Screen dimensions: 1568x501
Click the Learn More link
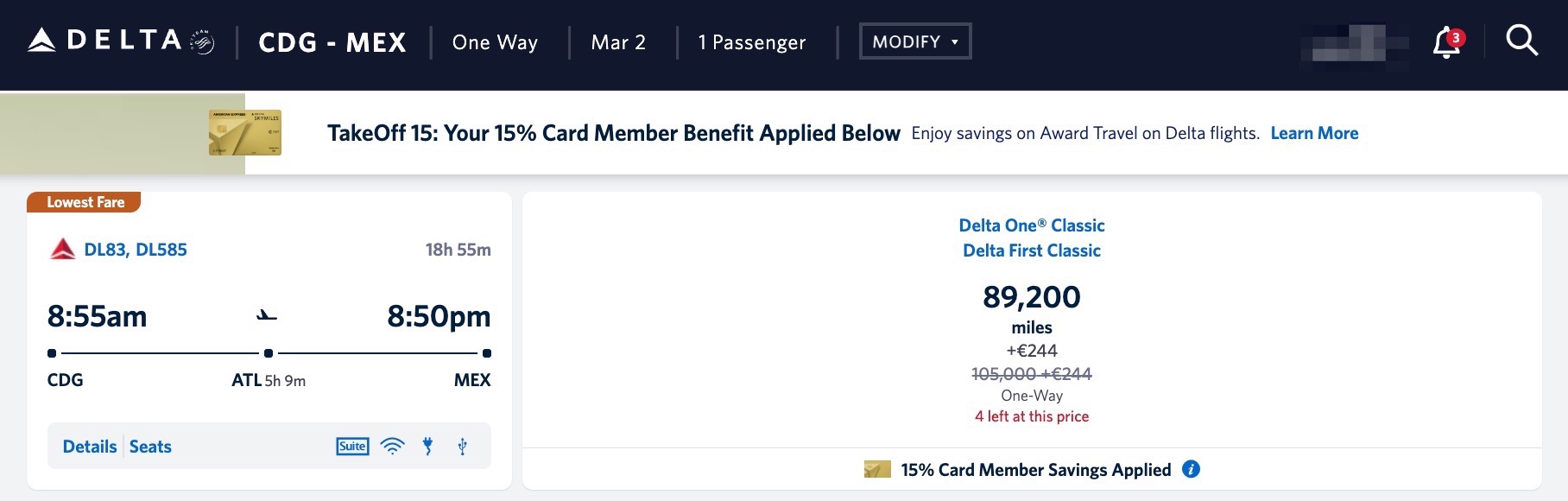pos(1313,133)
